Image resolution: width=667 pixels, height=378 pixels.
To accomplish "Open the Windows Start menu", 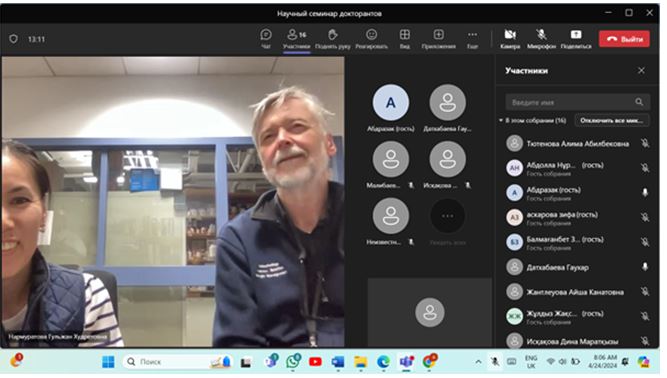I will click(108, 362).
